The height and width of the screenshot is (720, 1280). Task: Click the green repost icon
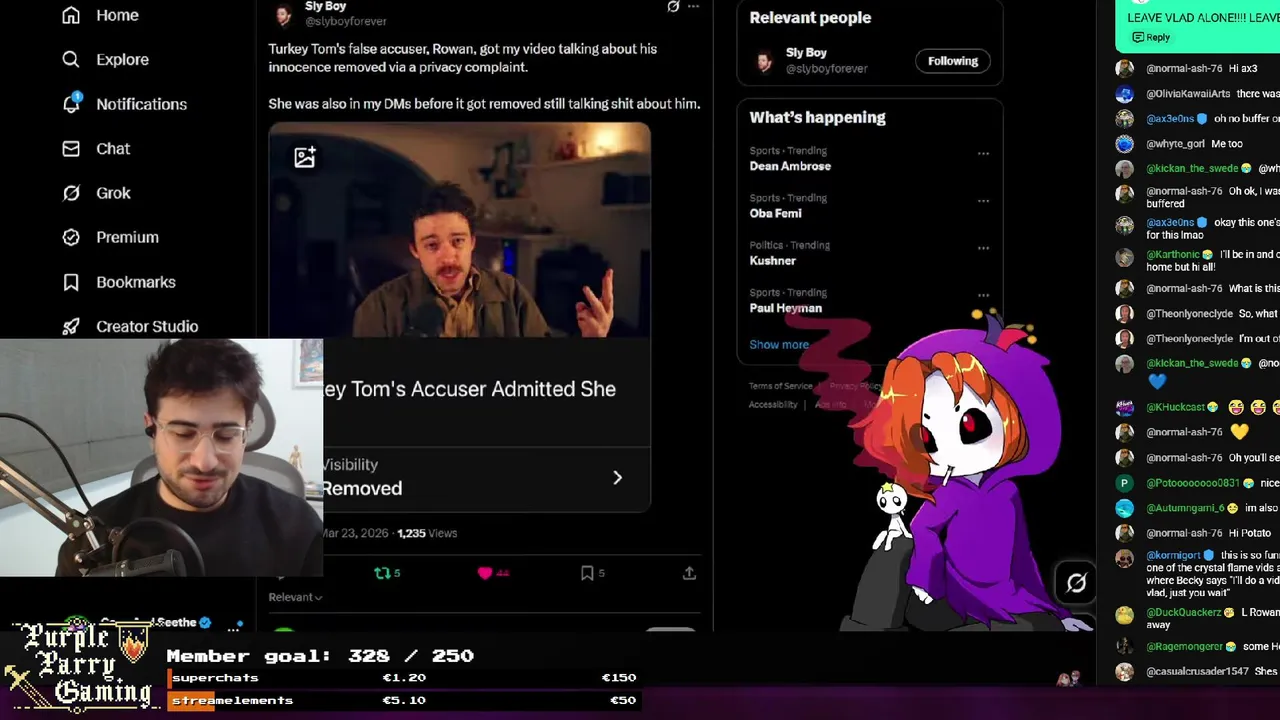[381, 573]
